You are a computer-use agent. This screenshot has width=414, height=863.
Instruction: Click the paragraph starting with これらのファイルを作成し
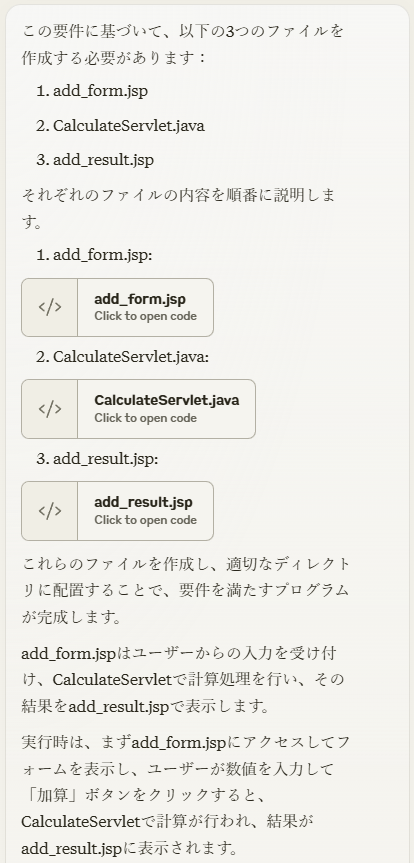pyautogui.click(x=186, y=590)
